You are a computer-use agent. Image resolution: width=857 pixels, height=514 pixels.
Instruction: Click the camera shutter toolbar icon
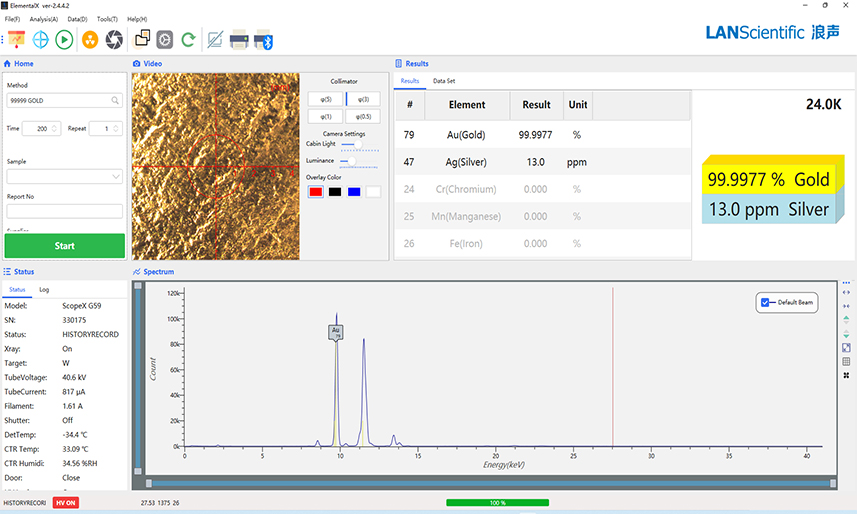point(115,40)
